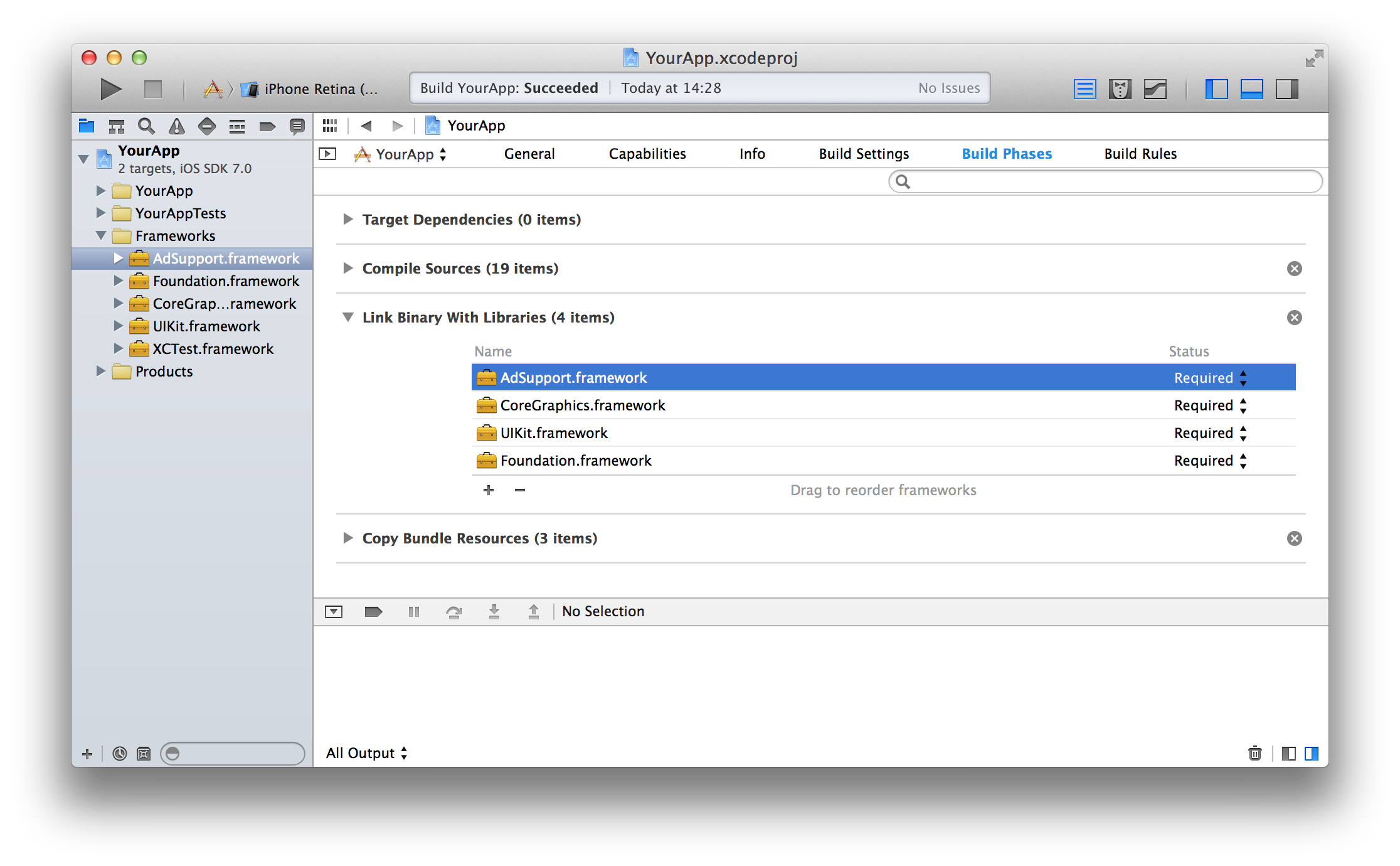Remove selected framework with minus button
This screenshot has height=866, width=1400.
(519, 489)
